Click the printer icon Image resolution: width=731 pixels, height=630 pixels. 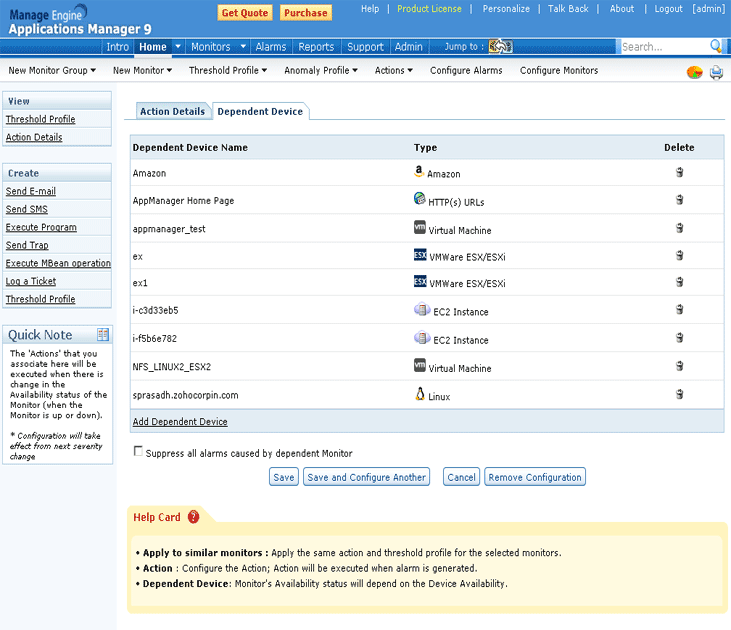716,72
